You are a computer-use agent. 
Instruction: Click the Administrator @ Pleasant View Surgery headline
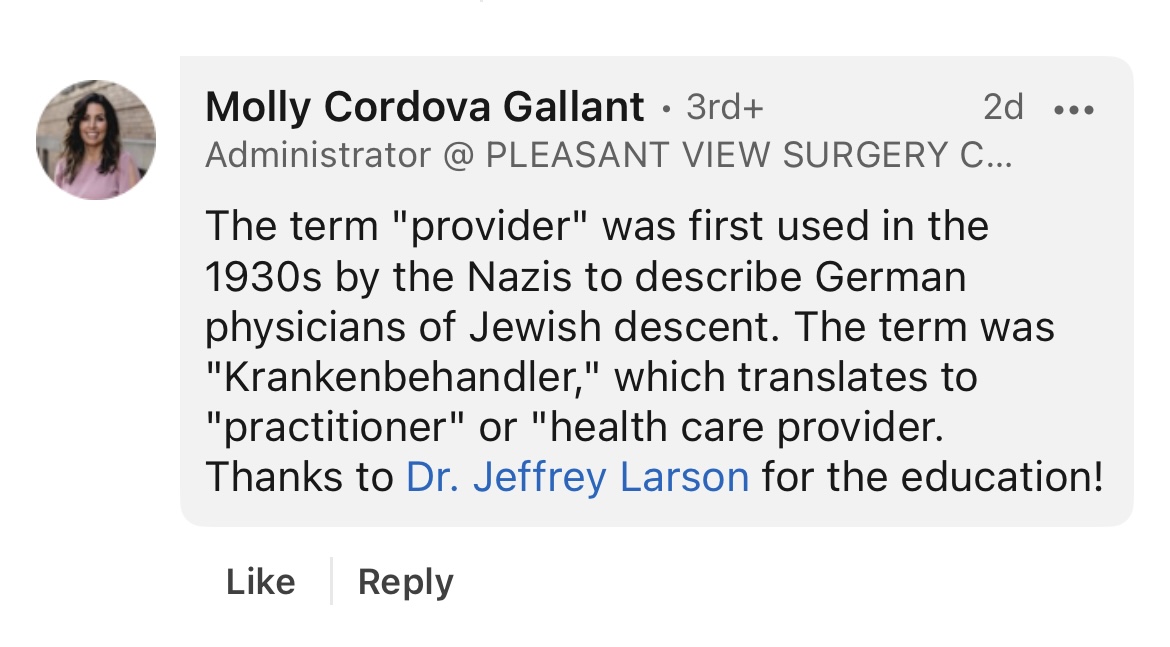pos(608,155)
